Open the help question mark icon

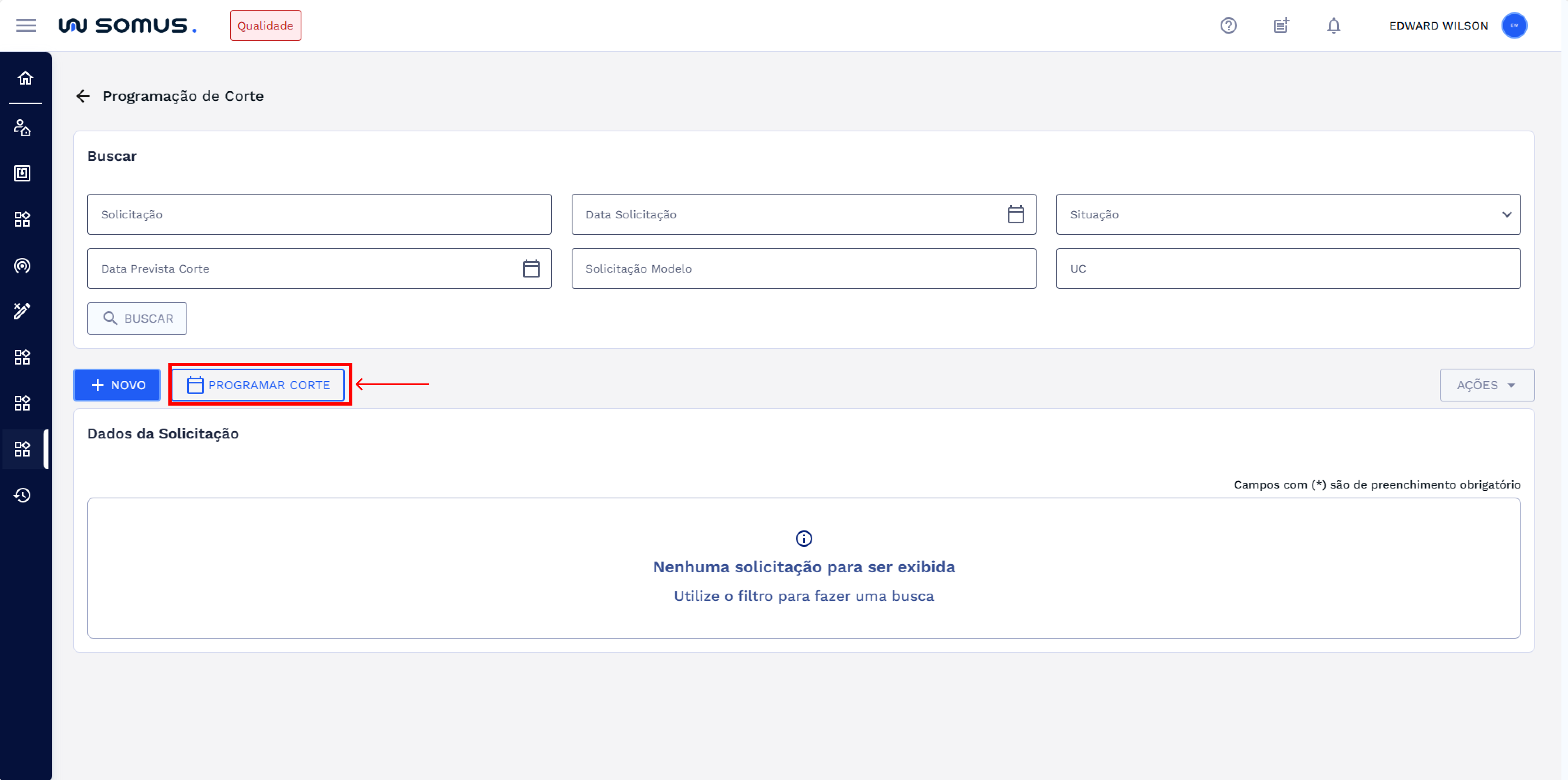click(1228, 25)
